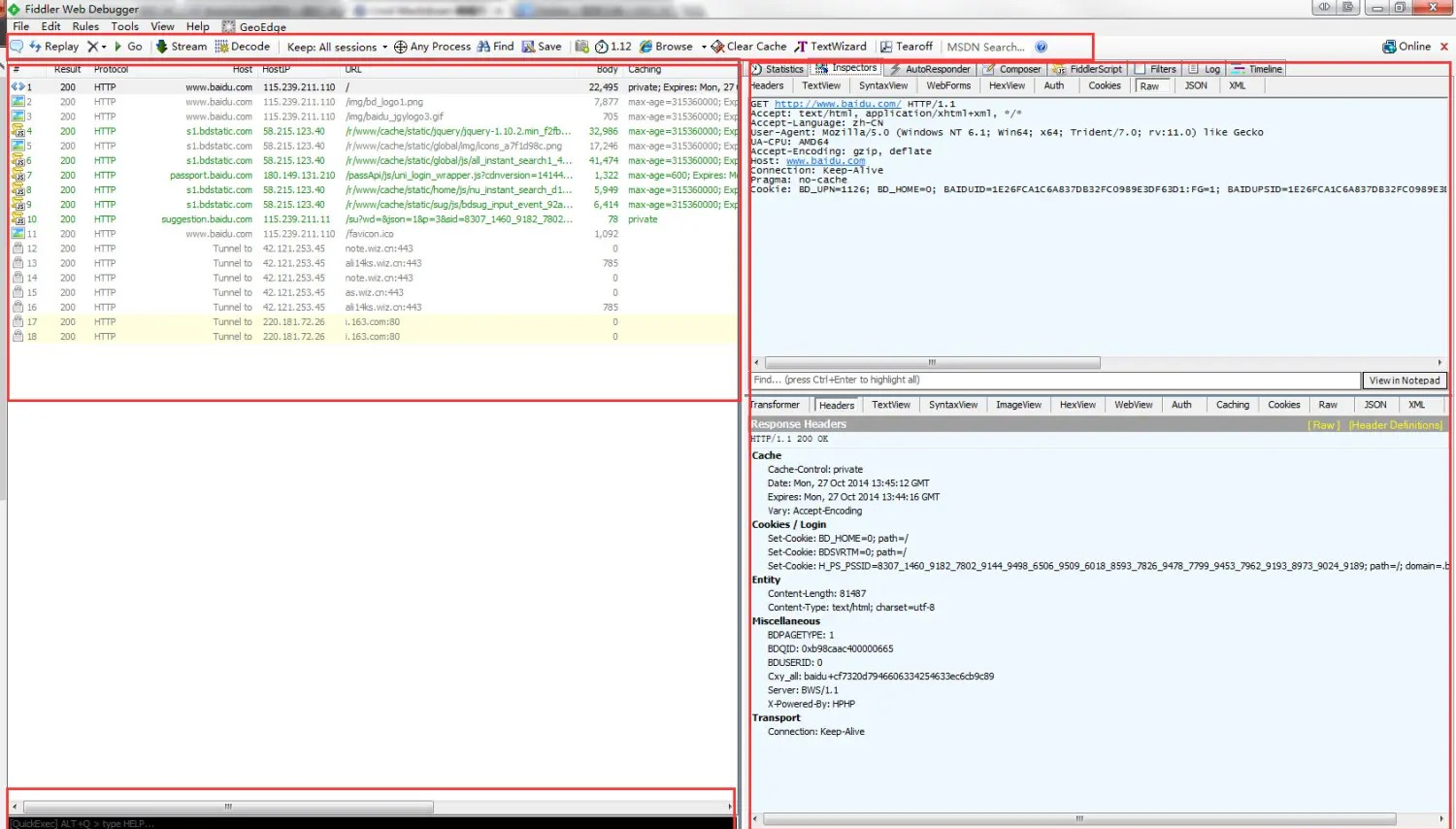Select response WebView tab
The width and height of the screenshot is (1456, 829).
[1133, 405]
